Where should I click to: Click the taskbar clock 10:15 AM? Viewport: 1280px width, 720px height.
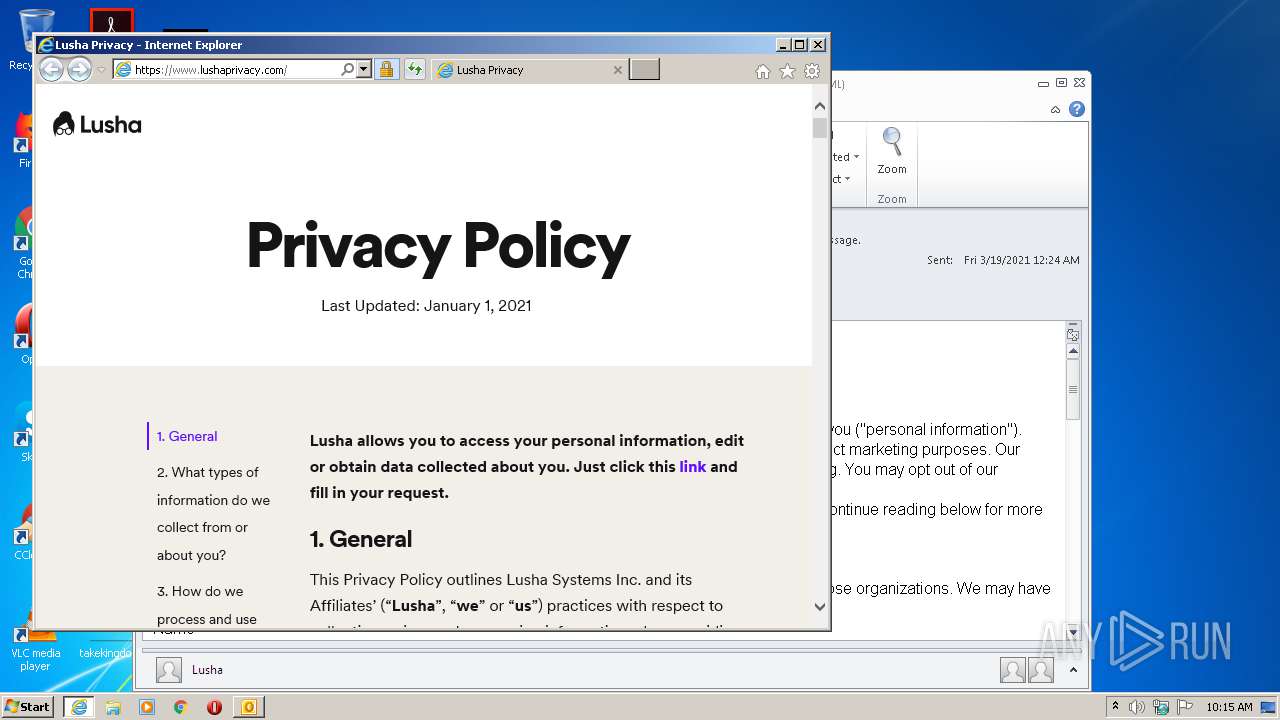(1229, 707)
